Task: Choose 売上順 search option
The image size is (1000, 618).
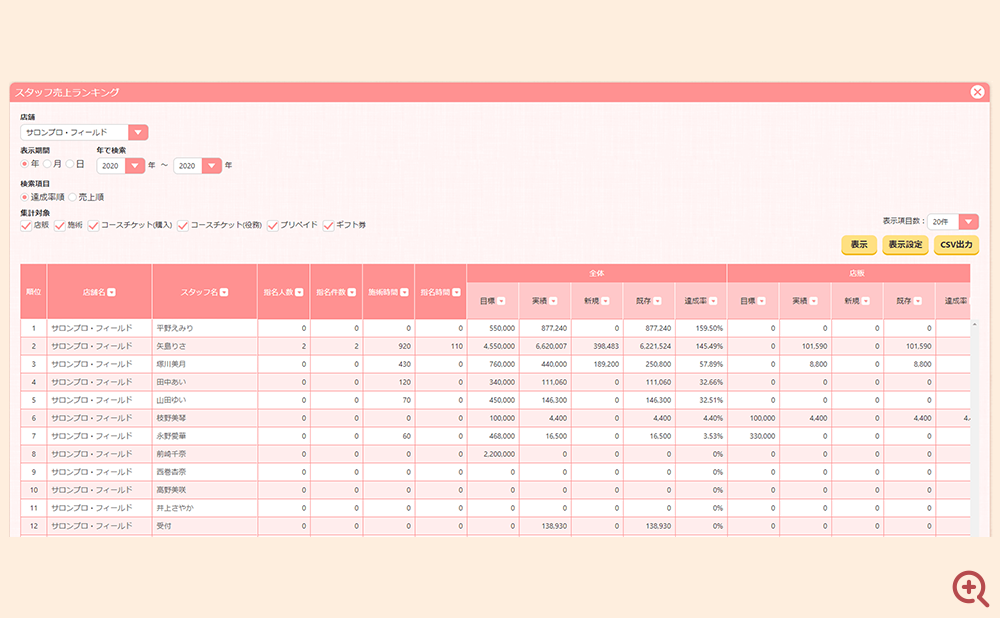Action: [73, 197]
